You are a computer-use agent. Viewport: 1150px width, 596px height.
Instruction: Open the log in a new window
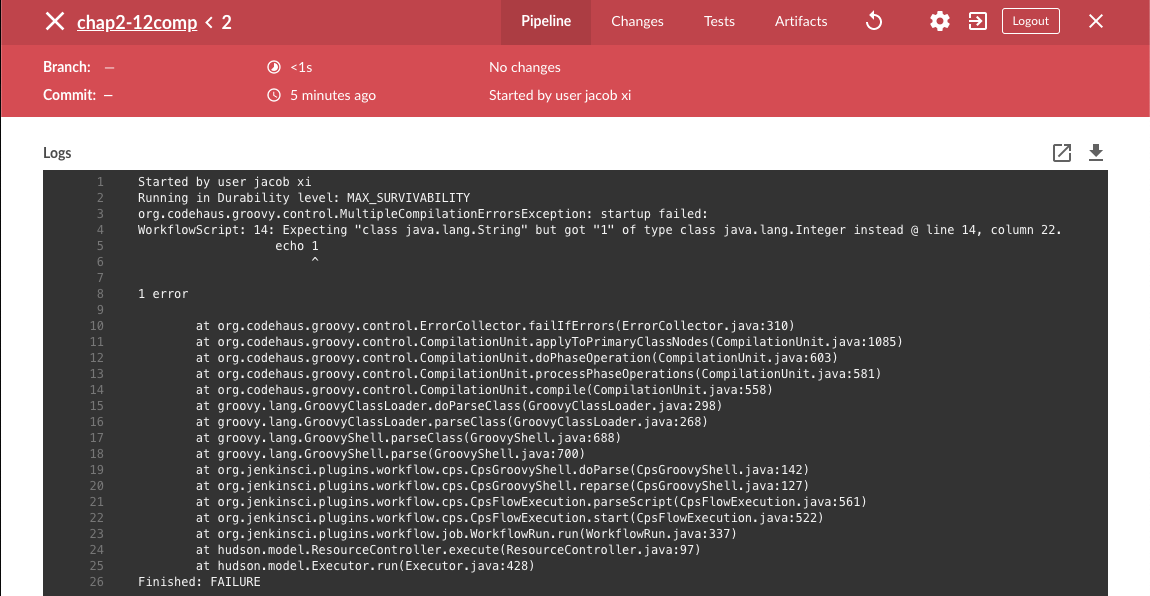pyautogui.click(x=1062, y=153)
